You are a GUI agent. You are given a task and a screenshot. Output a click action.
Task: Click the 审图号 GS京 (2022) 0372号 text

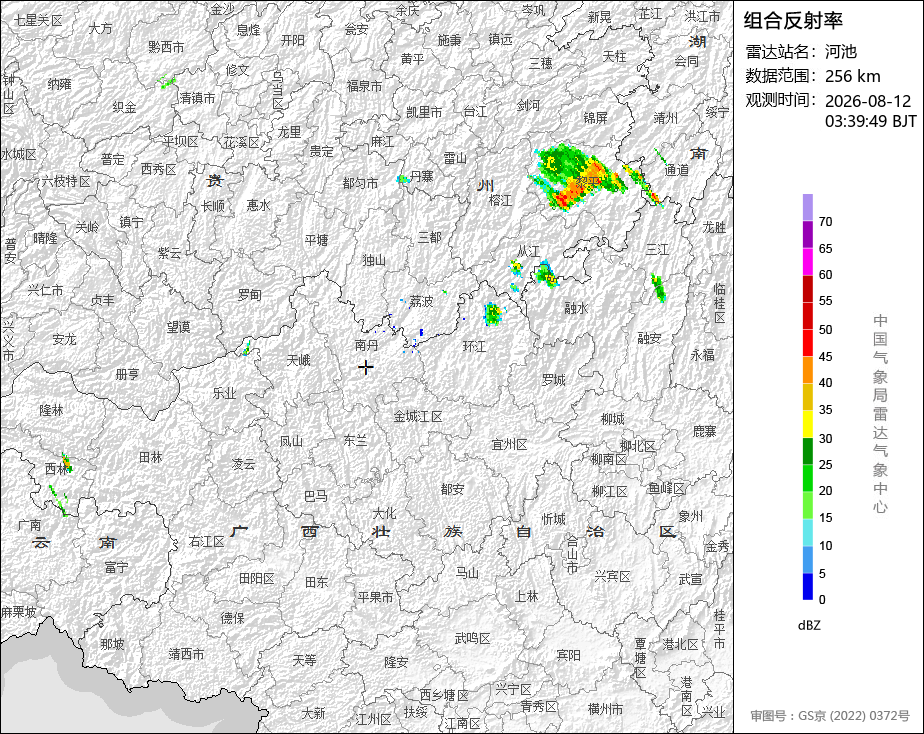click(830, 716)
